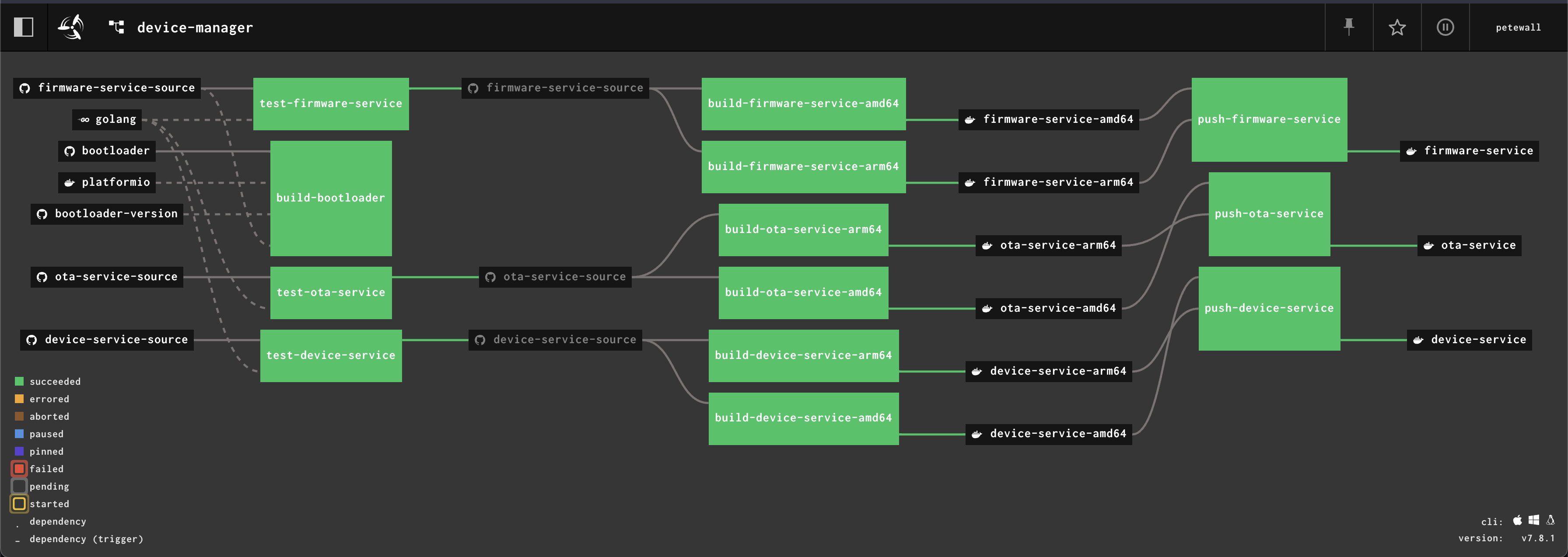Open the final device-service output resource

pos(1470,340)
